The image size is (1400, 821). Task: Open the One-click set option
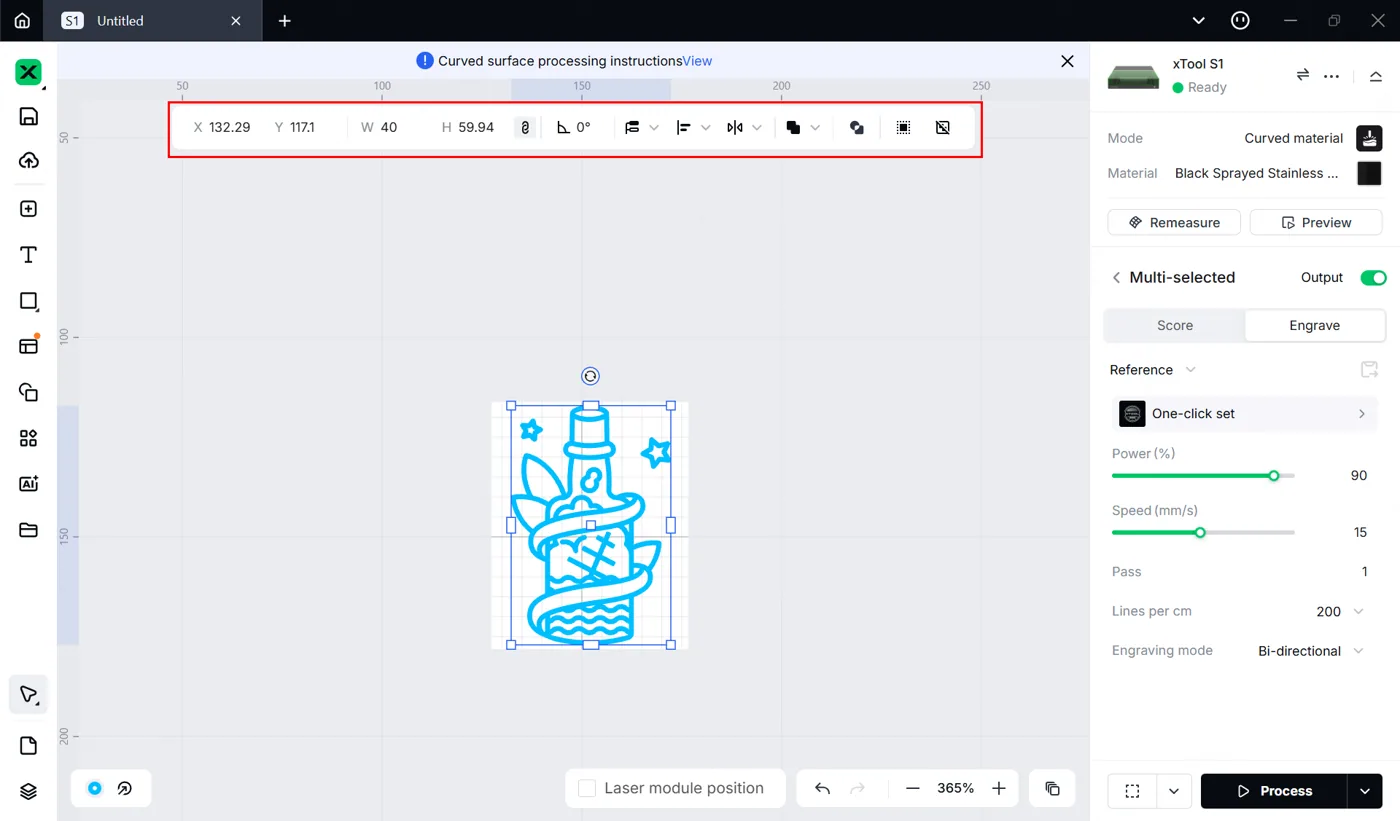1245,414
